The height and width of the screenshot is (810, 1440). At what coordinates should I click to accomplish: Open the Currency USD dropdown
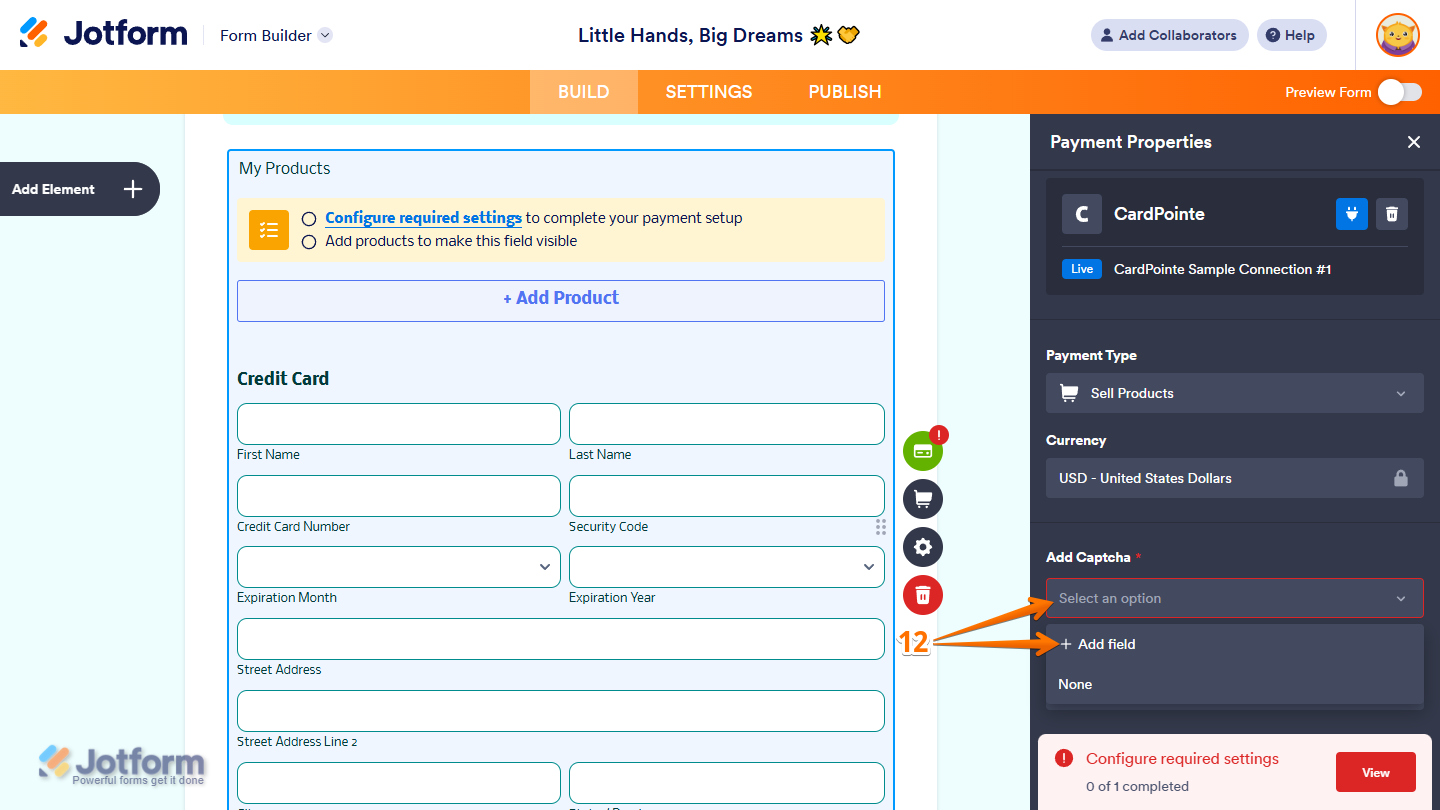1235,478
